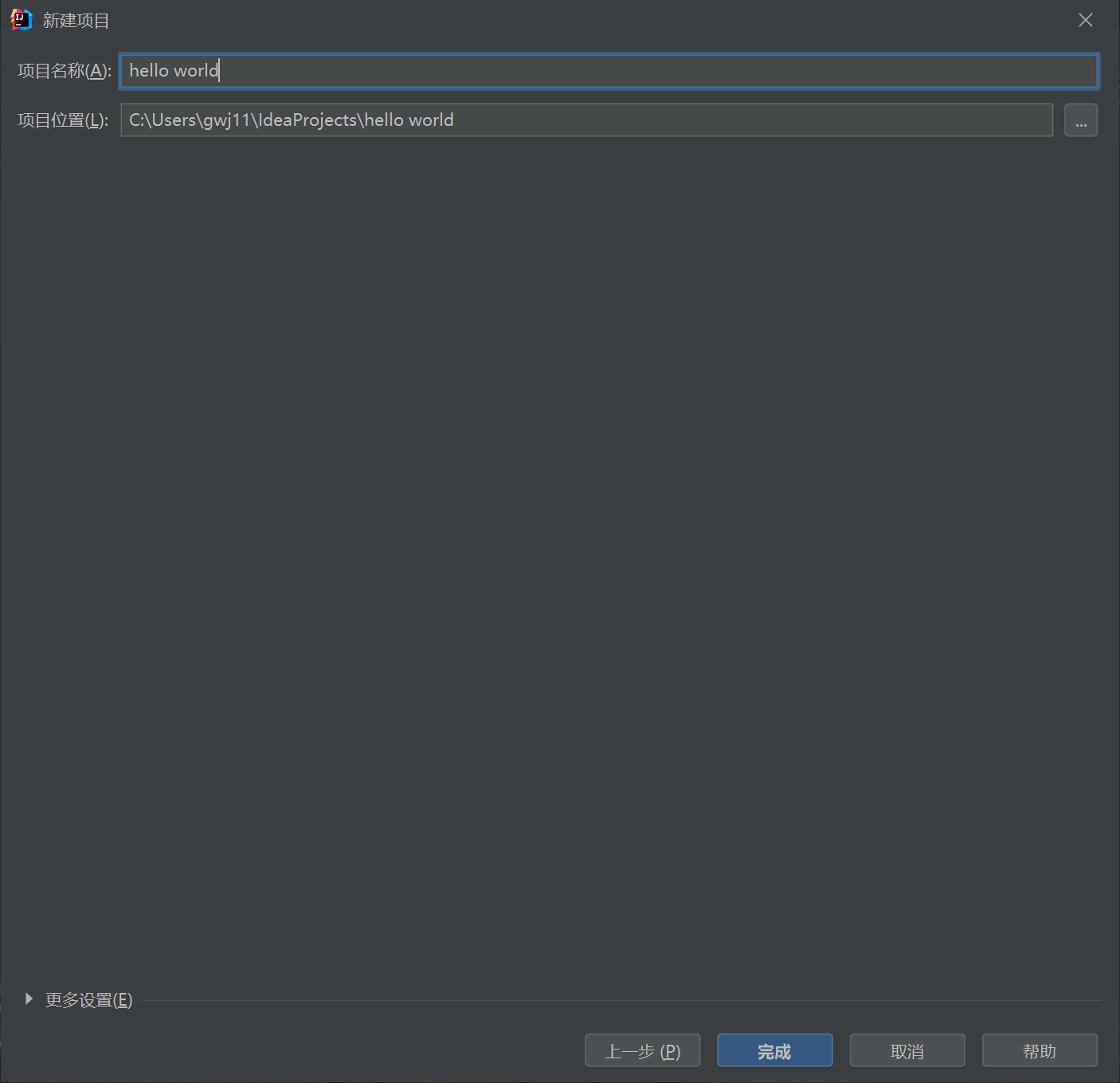Go back using the 上一步 (P) button

642,1050
